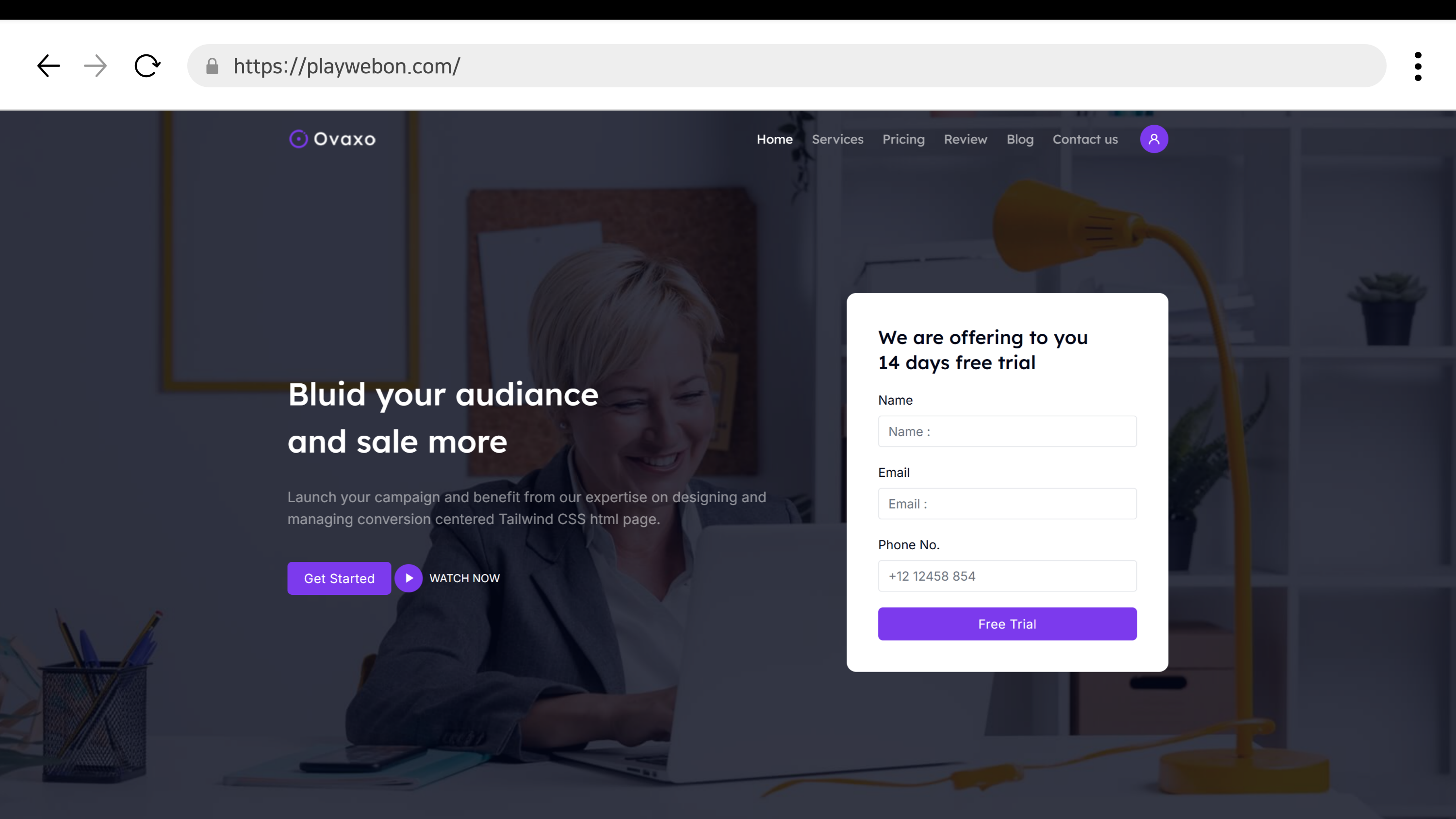Reload the page with the refresh icon
This screenshot has height=819, width=1456.
(x=147, y=66)
